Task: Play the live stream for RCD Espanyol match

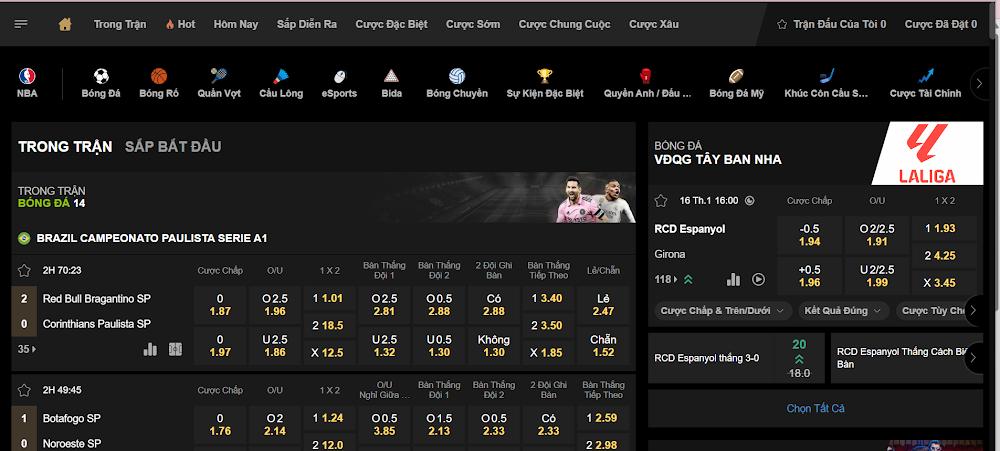Action: tap(758, 280)
